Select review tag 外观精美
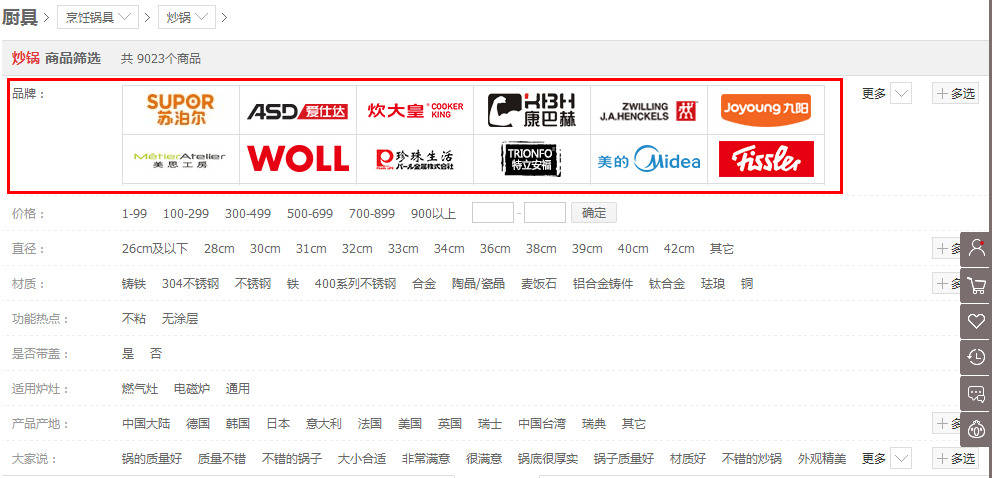 coord(822,459)
